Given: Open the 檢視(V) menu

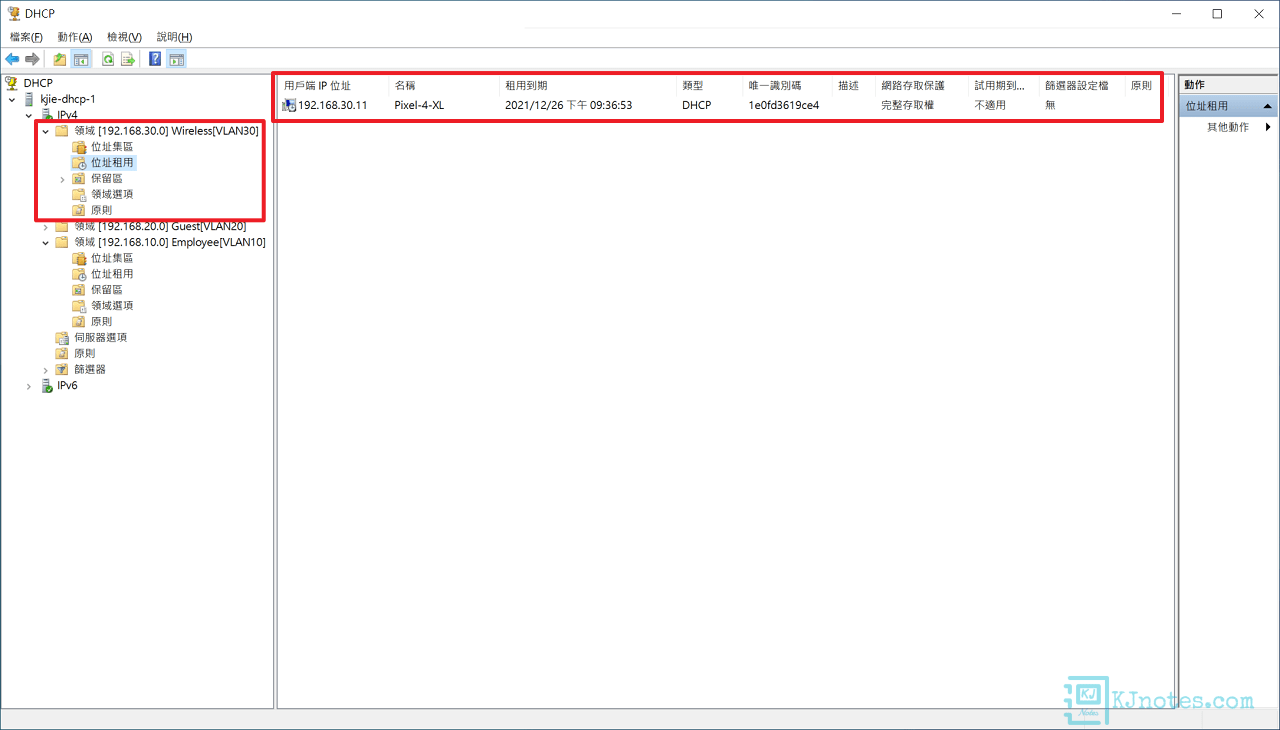Looking at the screenshot, I should coord(125,37).
